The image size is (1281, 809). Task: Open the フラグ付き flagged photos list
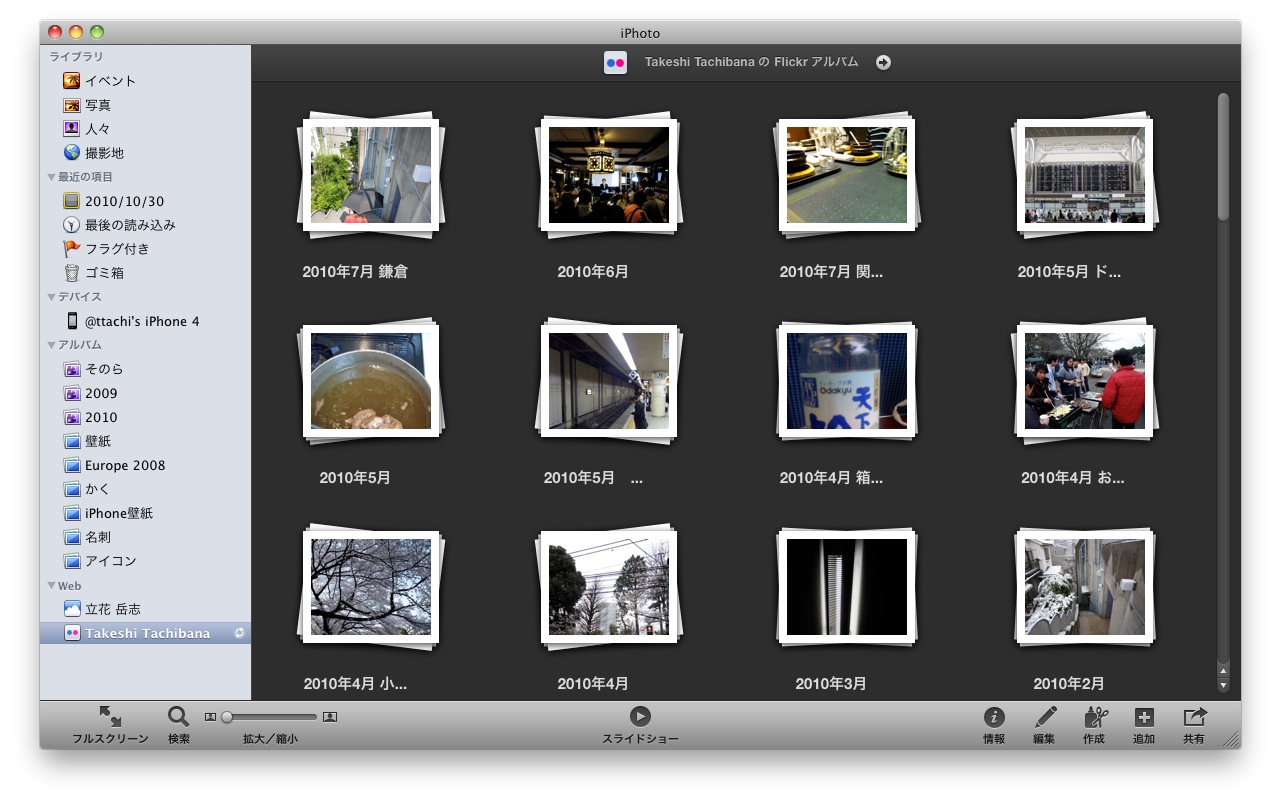pos(116,249)
